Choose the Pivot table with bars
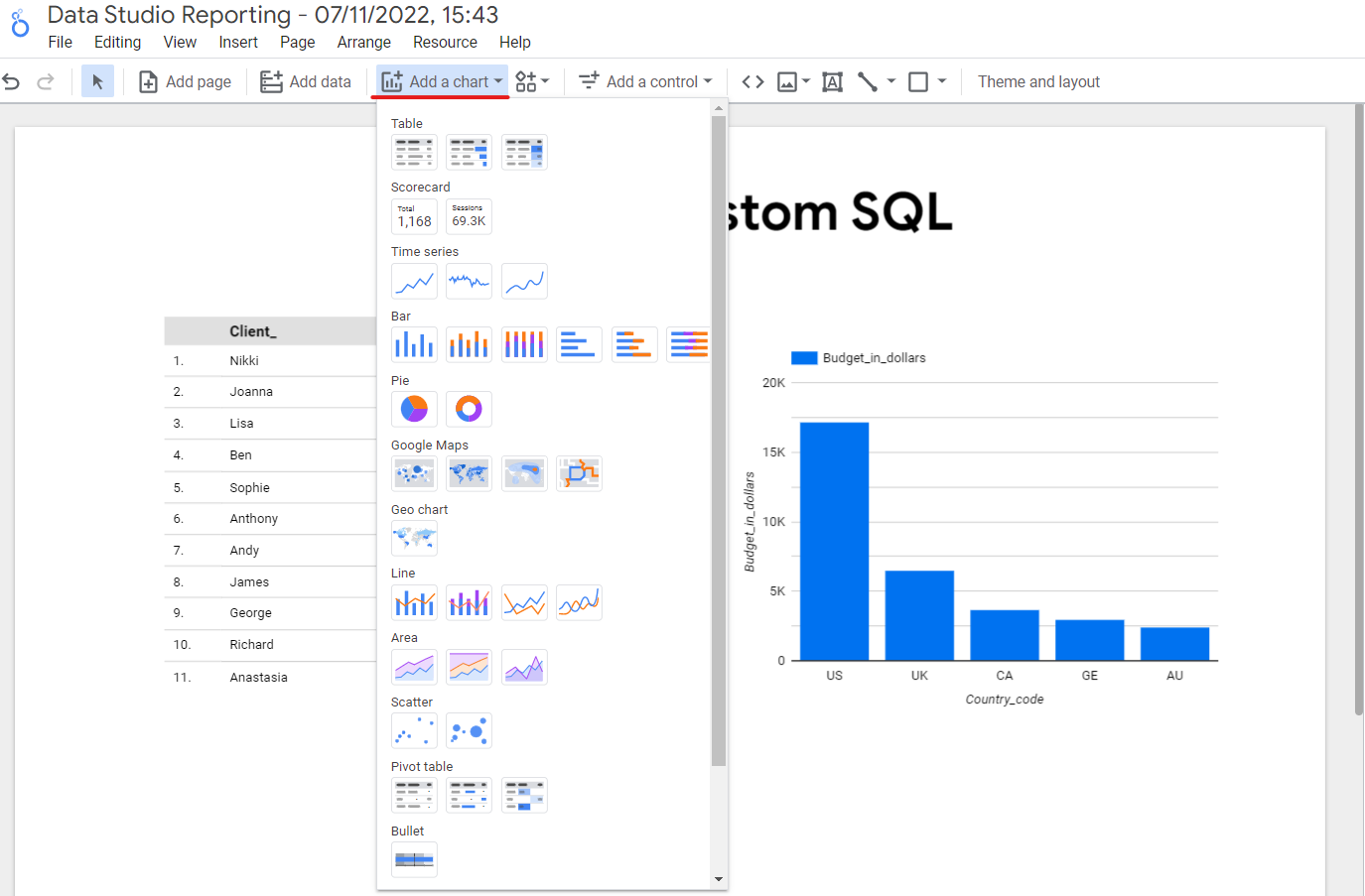Viewport: 1365px width, 896px height. pyautogui.click(x=469, y=795)
